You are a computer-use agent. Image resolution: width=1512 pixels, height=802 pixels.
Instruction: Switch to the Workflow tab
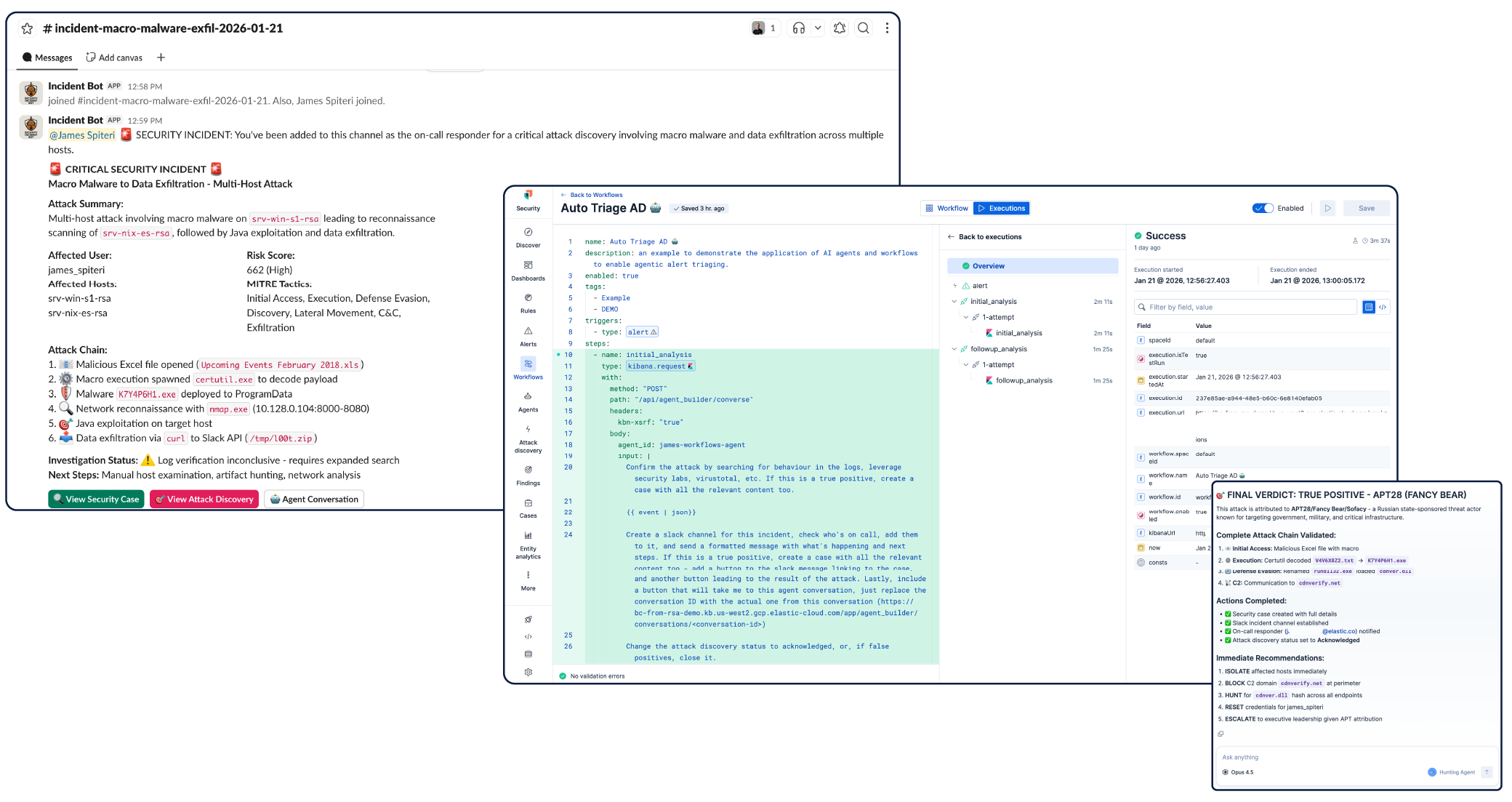[946, 208]
